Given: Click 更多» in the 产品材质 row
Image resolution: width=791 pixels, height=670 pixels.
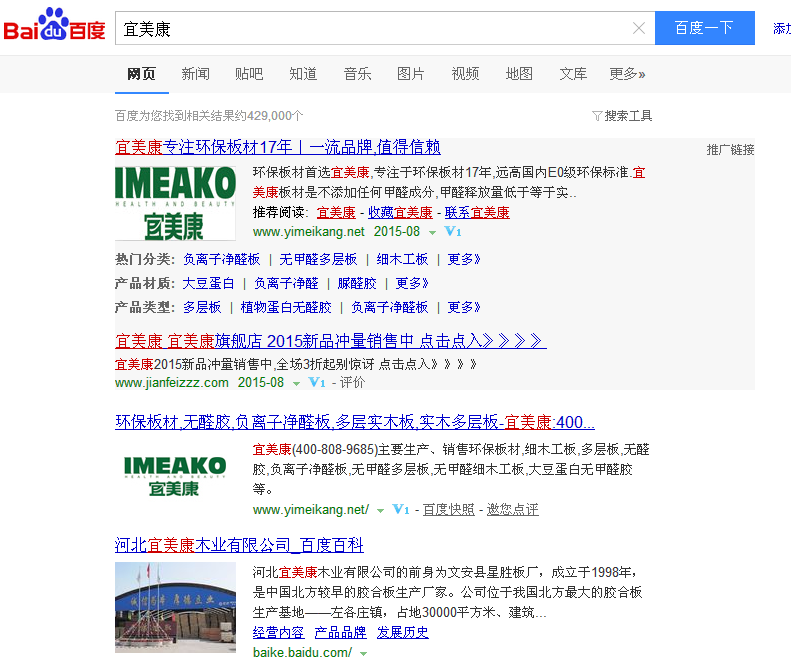Looking at the screenshot, I should pos(412,284).
